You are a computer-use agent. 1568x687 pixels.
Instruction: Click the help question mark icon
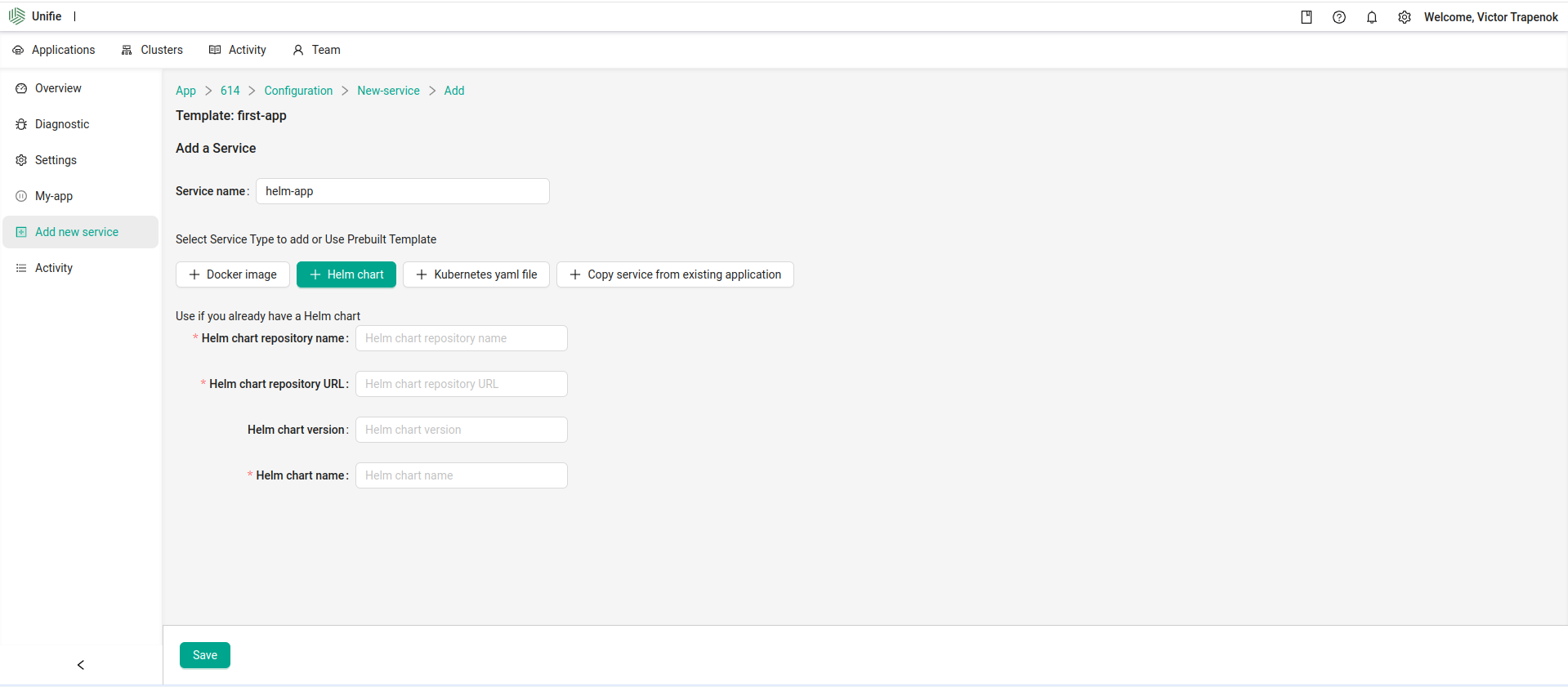(x=1339, y=17)
